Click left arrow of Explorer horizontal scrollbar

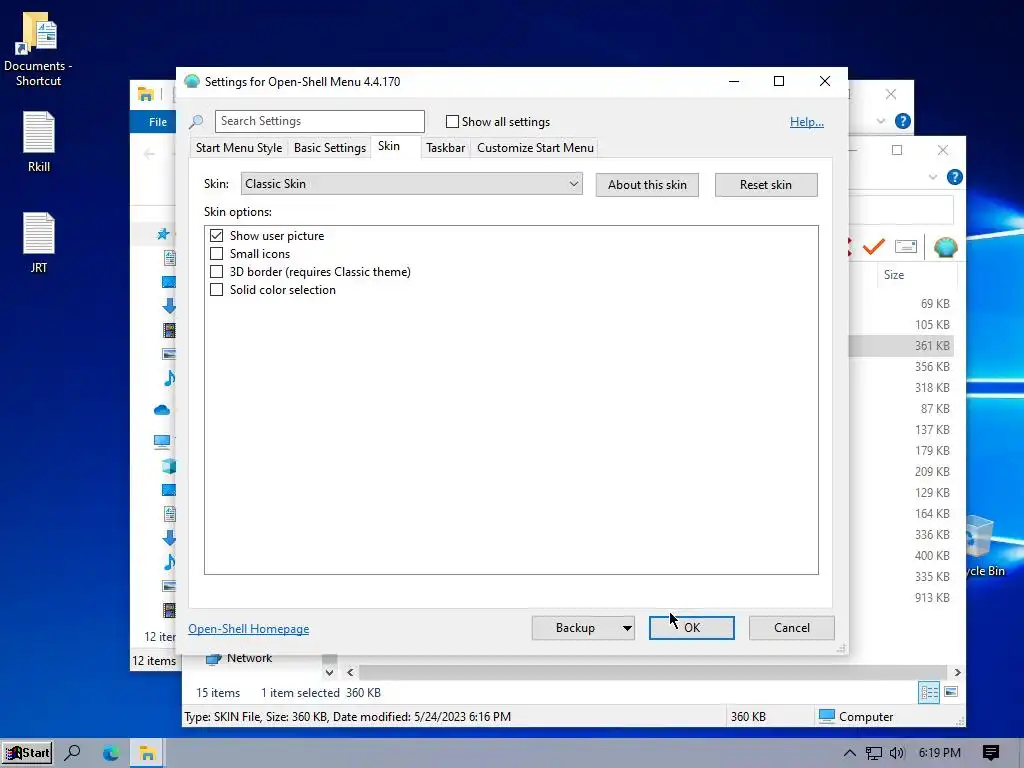350,672
